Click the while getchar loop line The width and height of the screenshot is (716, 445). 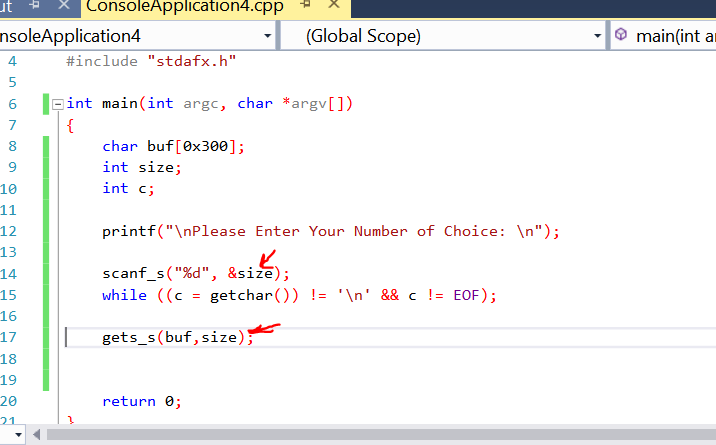coord(299,295)
